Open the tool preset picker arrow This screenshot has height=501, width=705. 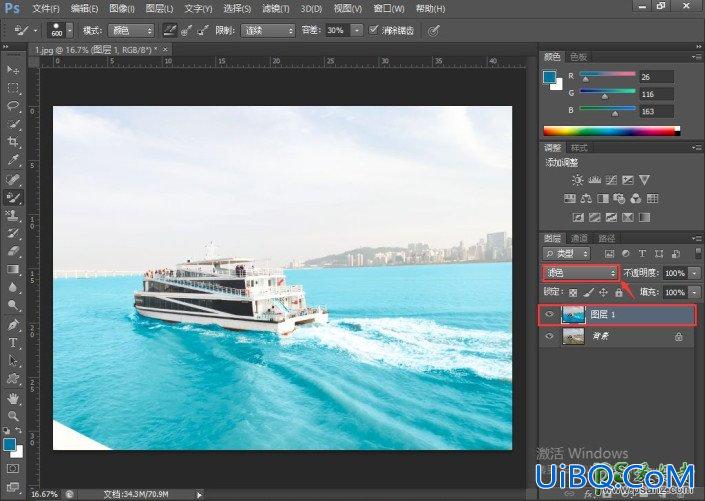(x=36, y=31)
